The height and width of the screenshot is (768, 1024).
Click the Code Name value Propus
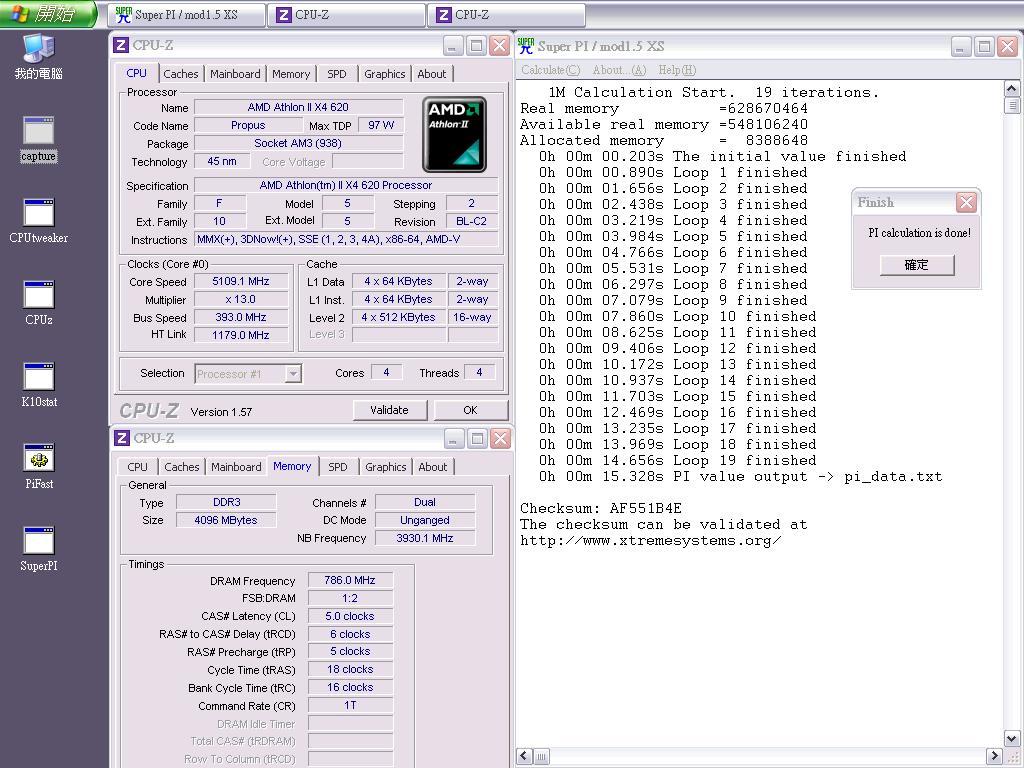[x=248, y=125]
